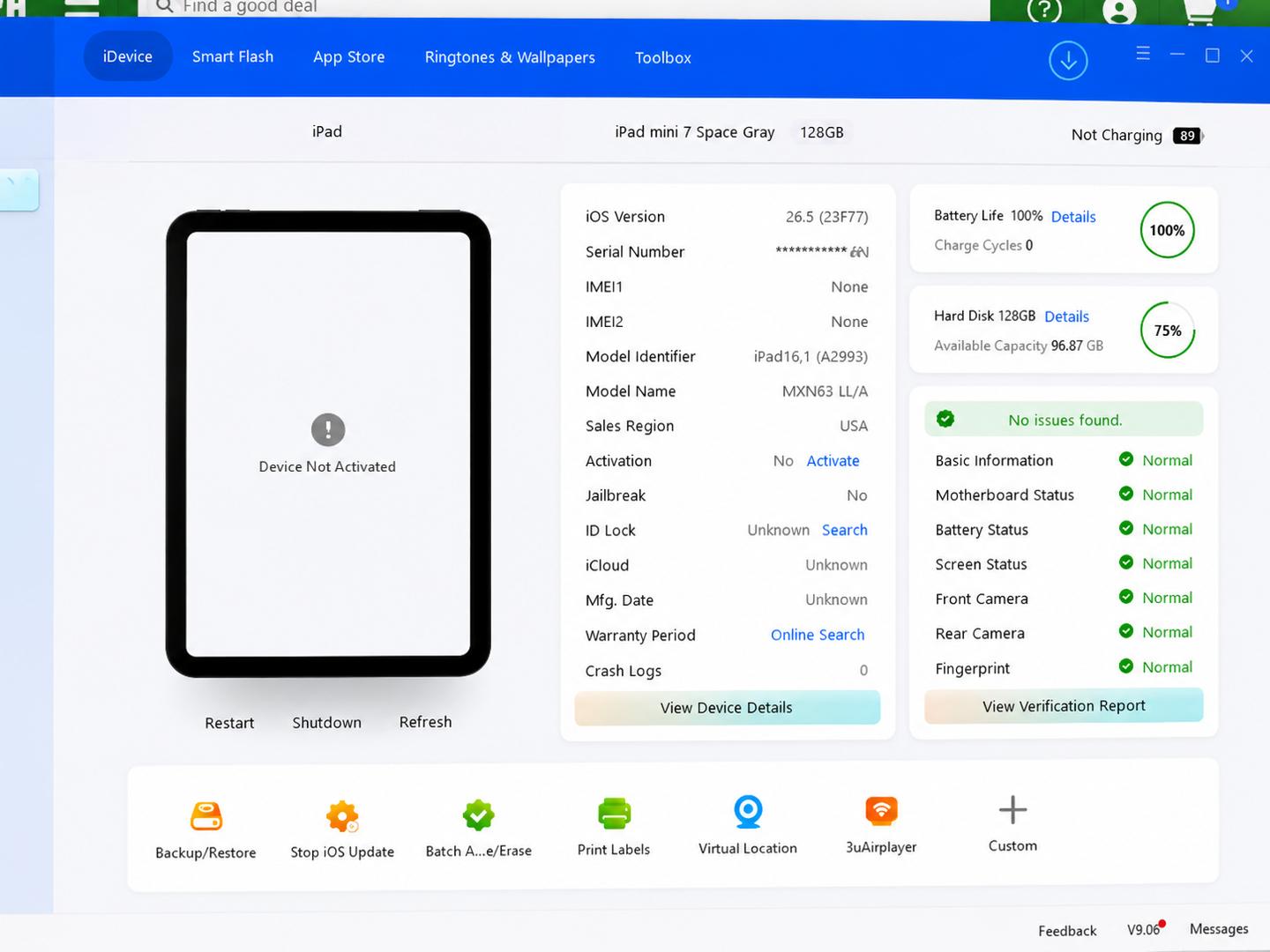Click the View Device Details button
This screenshot has width=1270, height=952.
coord(727,708)
